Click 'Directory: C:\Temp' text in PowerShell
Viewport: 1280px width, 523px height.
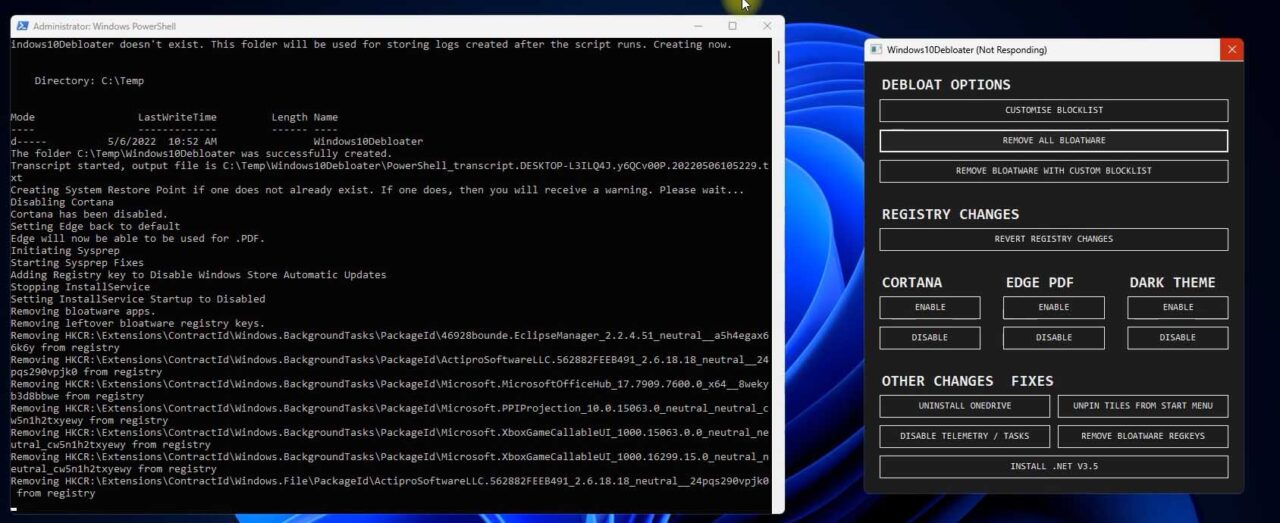coord(89,81)
